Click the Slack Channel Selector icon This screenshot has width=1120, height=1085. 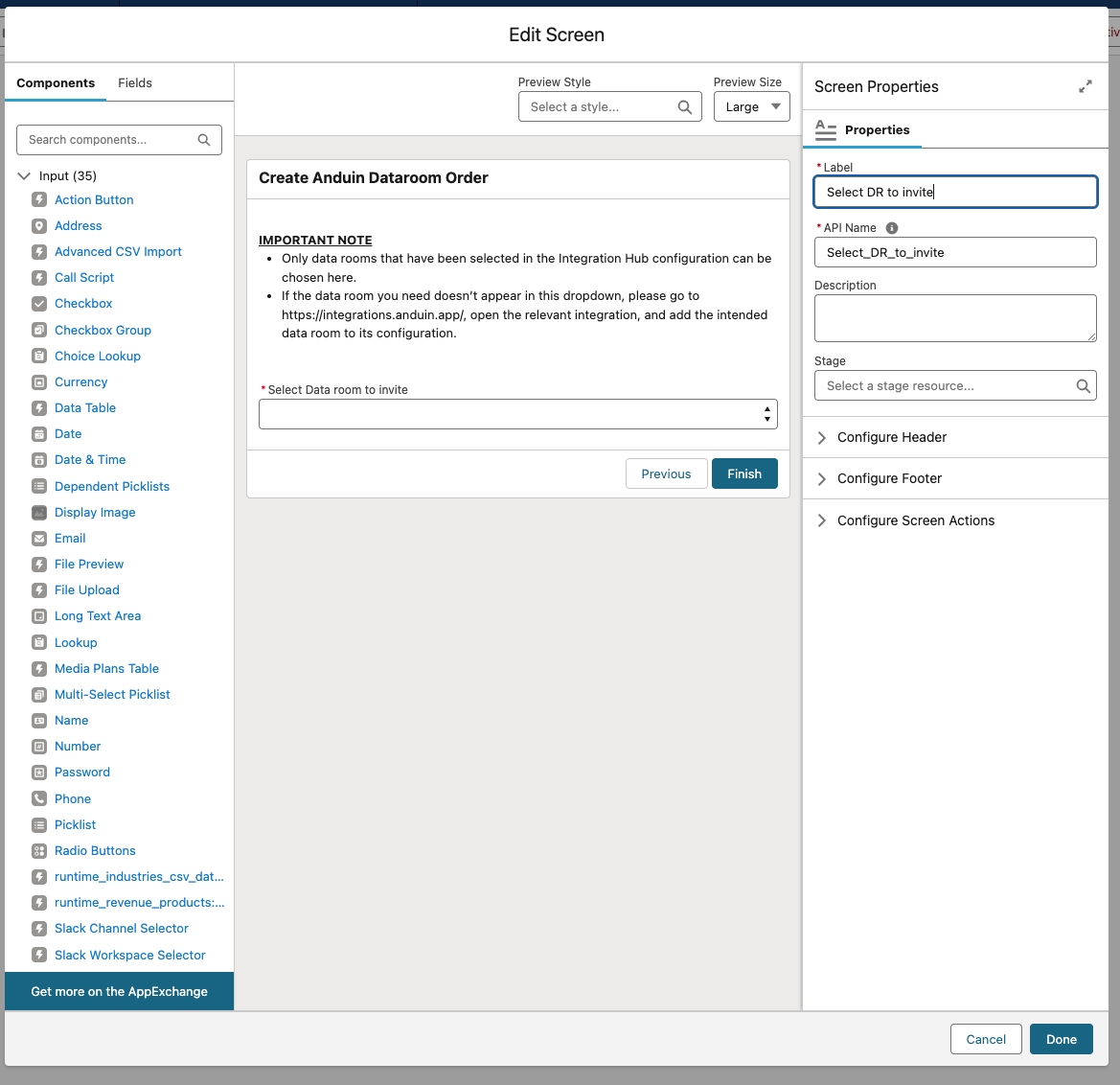click(x=39, y=929)
